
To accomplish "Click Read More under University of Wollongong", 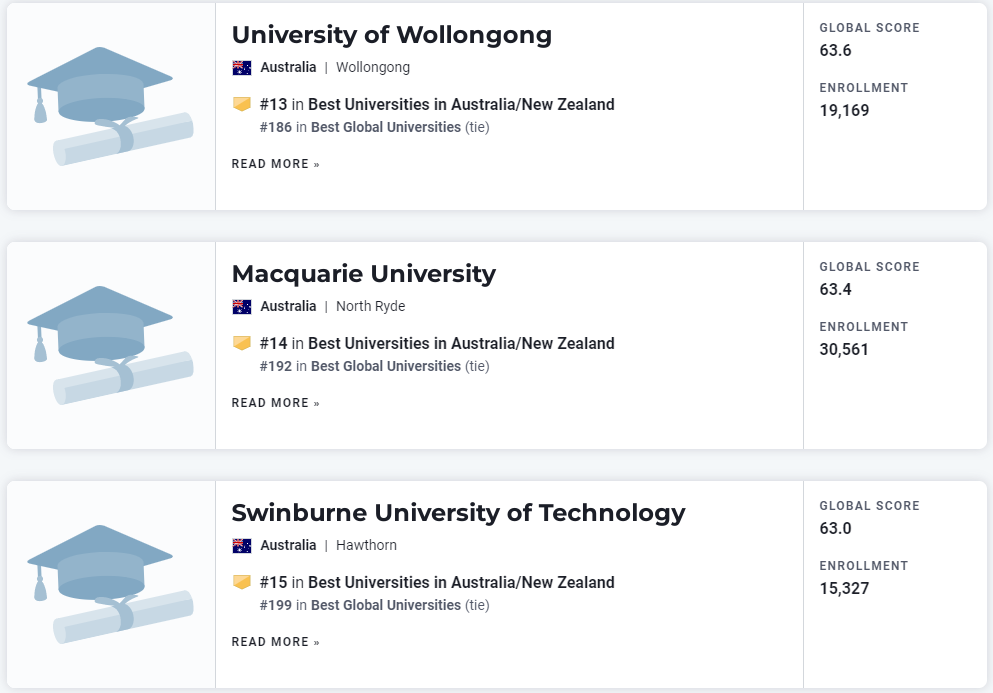I will click(x=275, y=164).
